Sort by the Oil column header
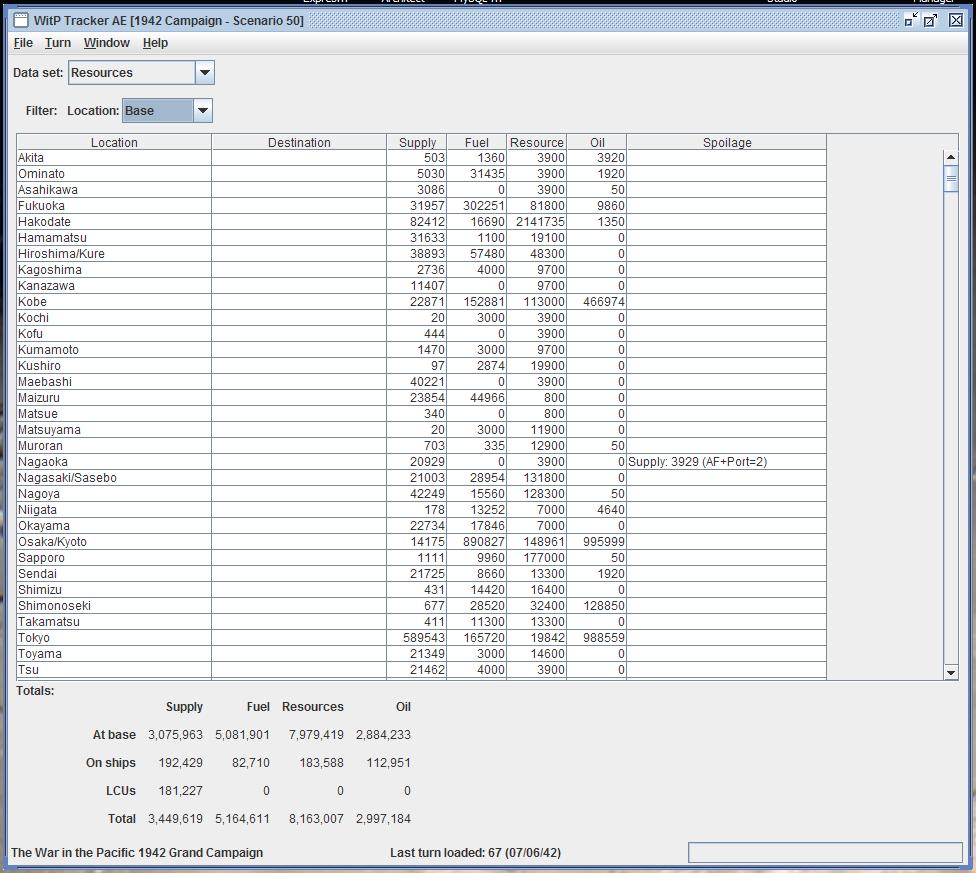The width and height of the screenshot is (976, 873). 597,142
